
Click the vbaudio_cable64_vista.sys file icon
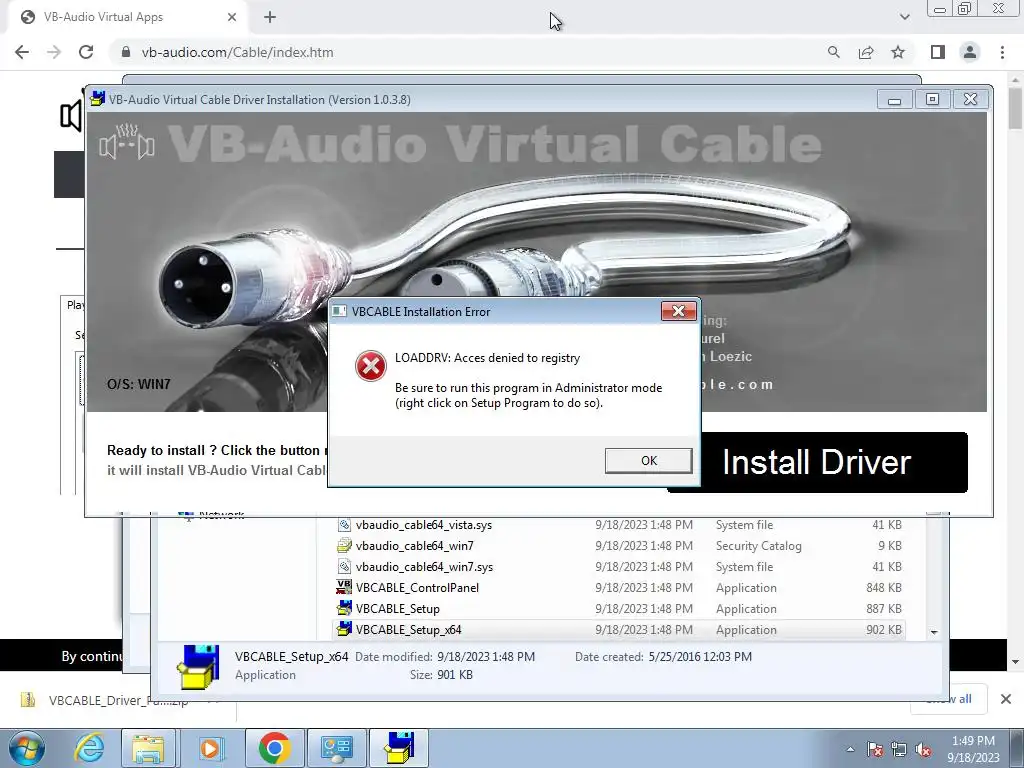[344, 524]
